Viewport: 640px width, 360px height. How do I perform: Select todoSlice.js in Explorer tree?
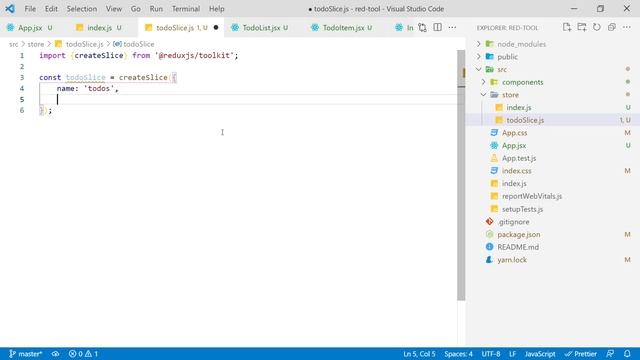click(525, 120)
